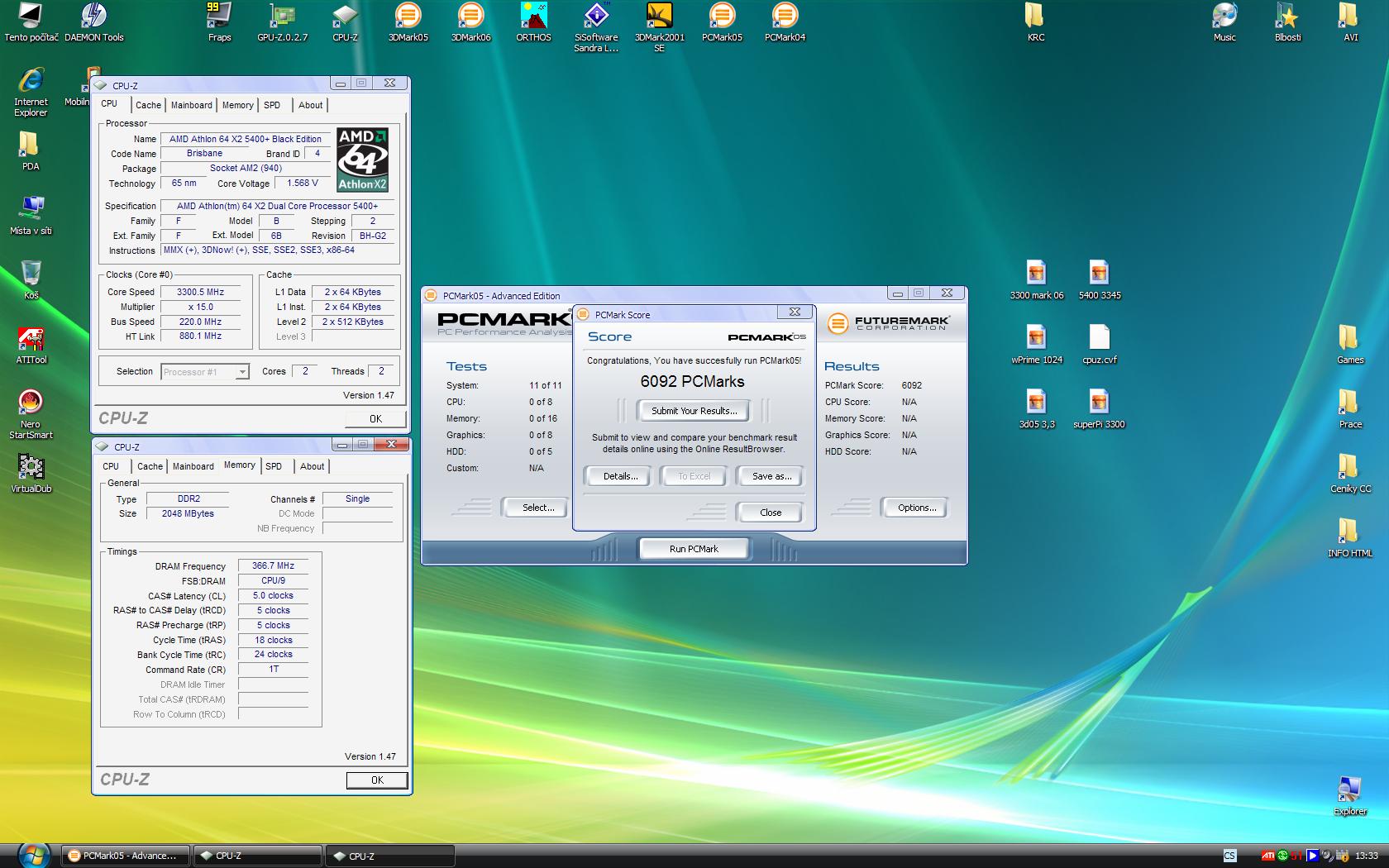The width and height of the screenshot is (1389, 868).
Task: Select the Core Speed value 3300.5 MHz
Action: (x=201, y=292)
